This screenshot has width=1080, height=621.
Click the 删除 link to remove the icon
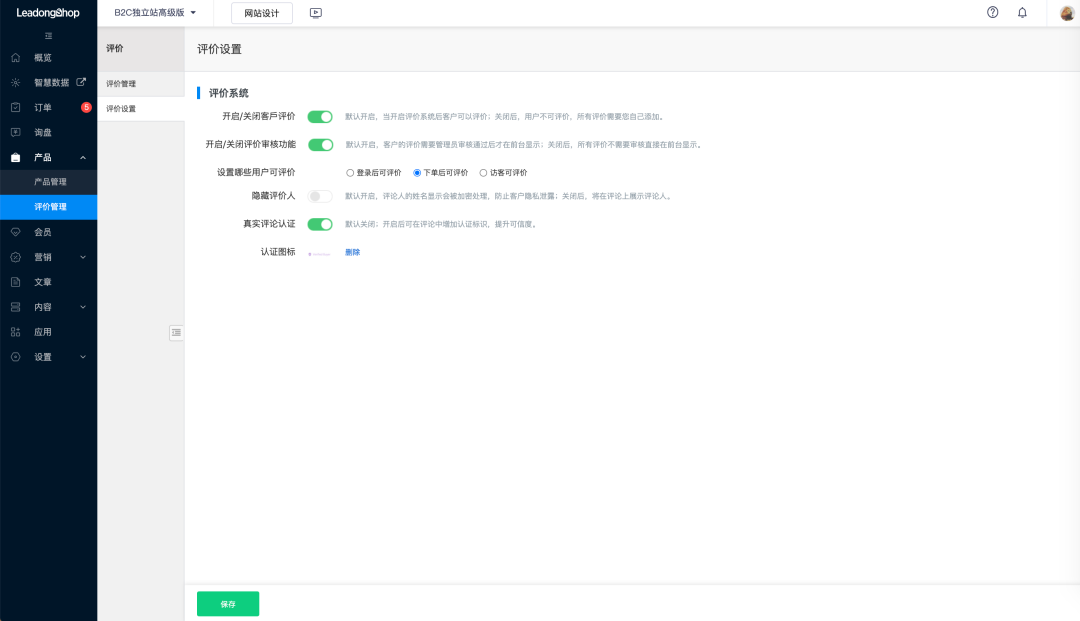click(352, 252)
